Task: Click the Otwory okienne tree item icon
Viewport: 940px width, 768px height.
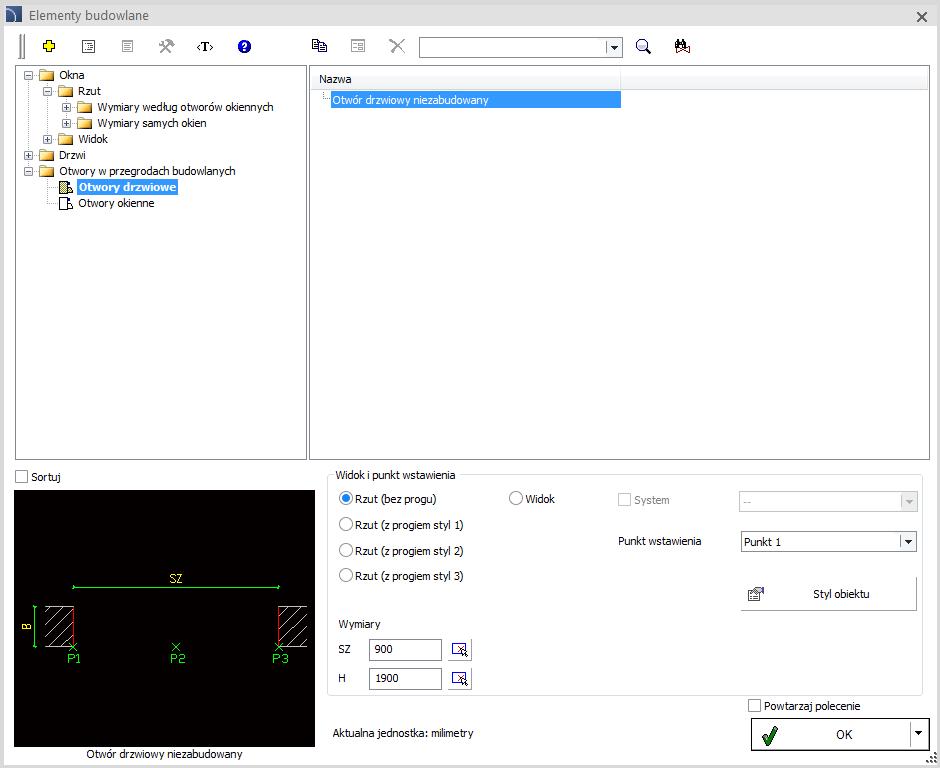Action: [66, 204]
